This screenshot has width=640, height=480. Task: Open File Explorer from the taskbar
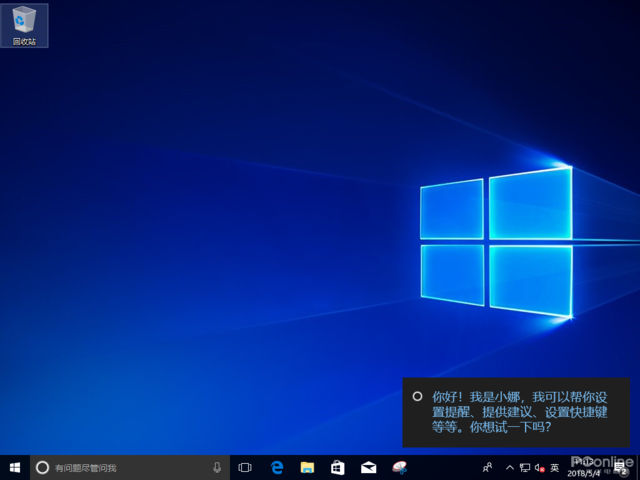click(307, 467)
